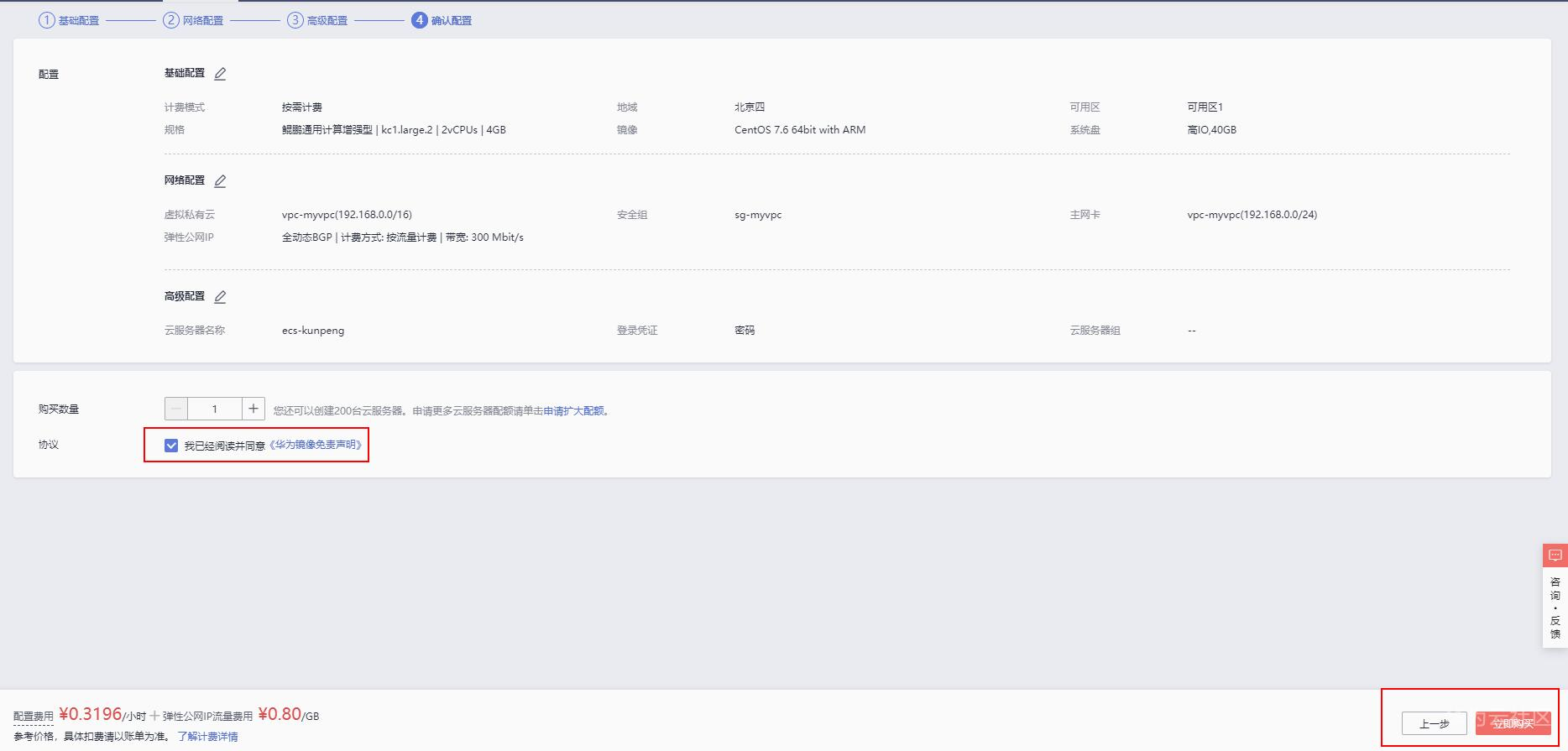This screenshot has width=1568, height=751.
Task: Click the step 4 circle icon
Action: pyautogui.click(x=419, y=20)
